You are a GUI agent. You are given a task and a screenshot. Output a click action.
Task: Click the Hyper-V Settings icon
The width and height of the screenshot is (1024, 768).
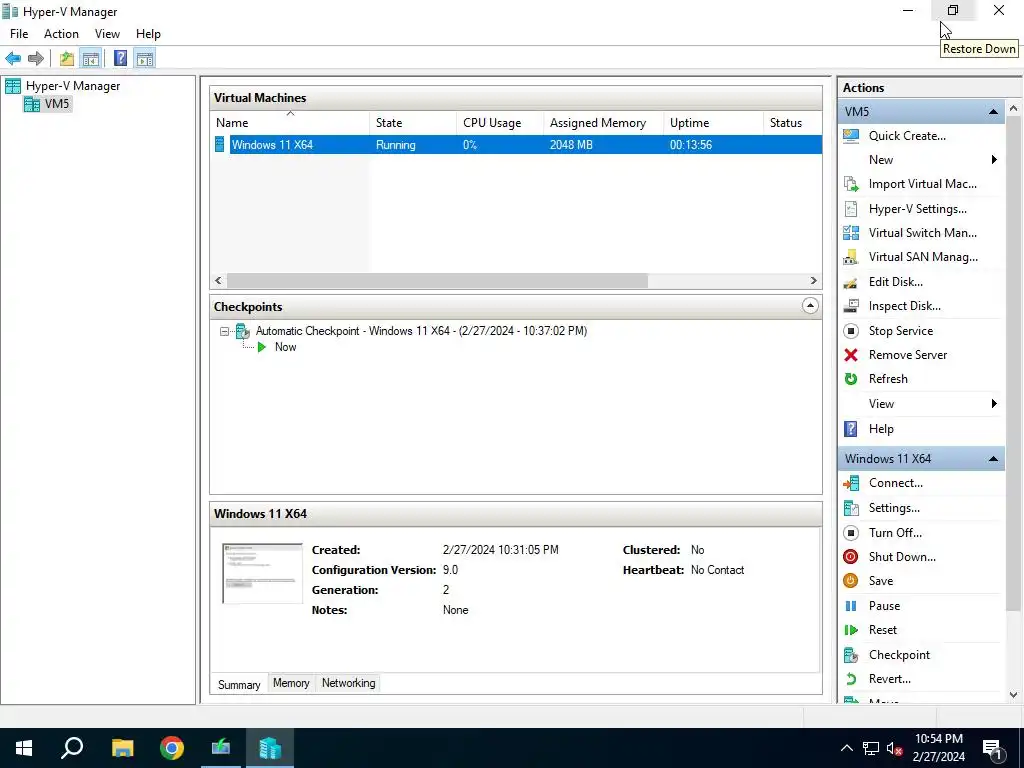click(x=851, y=209)
